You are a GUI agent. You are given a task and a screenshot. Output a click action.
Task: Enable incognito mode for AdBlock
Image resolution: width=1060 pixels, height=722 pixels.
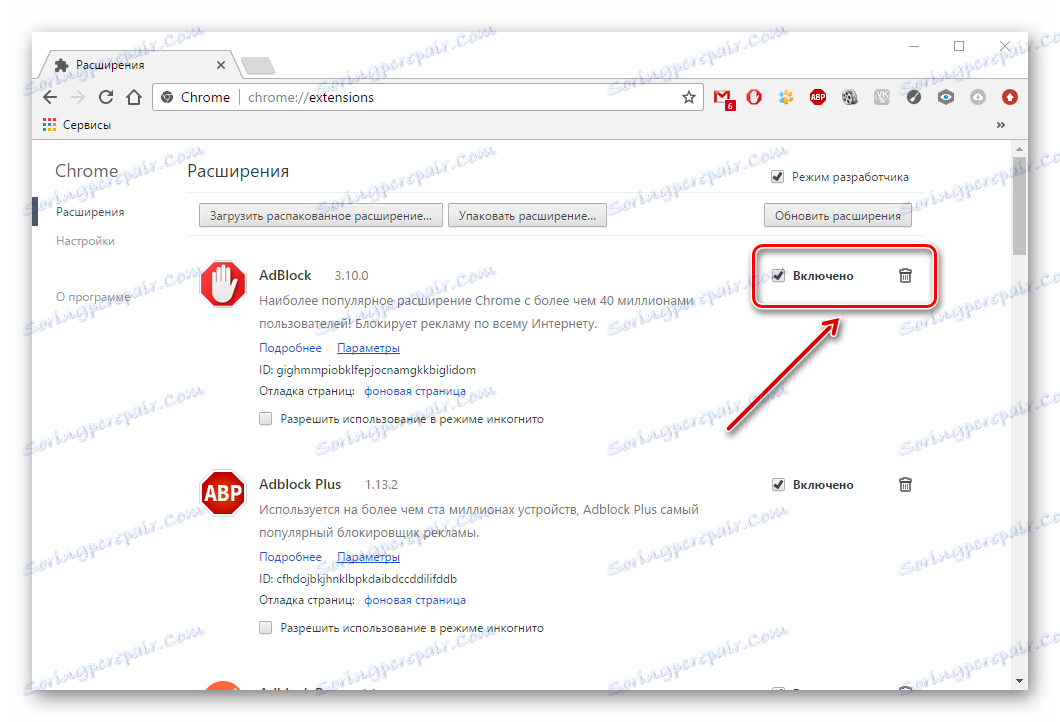pyautogui.click(x=265, y=418)
